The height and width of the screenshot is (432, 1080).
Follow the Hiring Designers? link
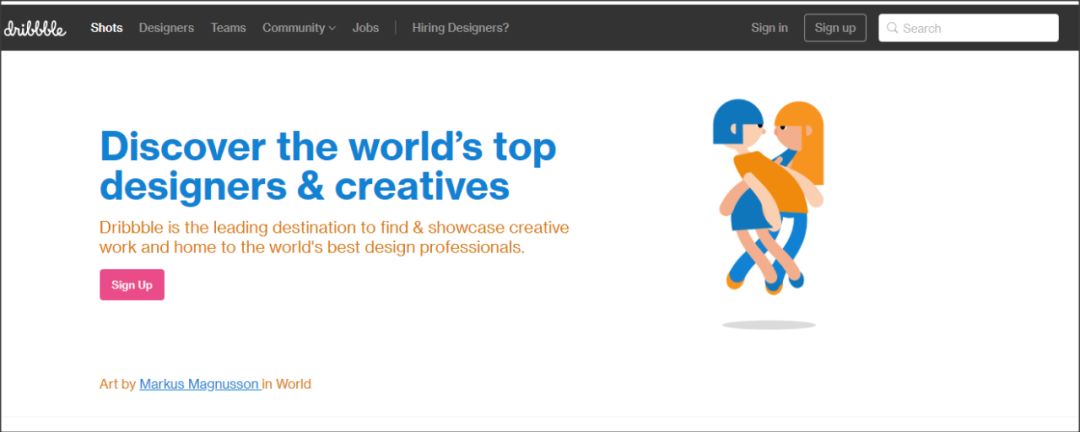(460, 28)
